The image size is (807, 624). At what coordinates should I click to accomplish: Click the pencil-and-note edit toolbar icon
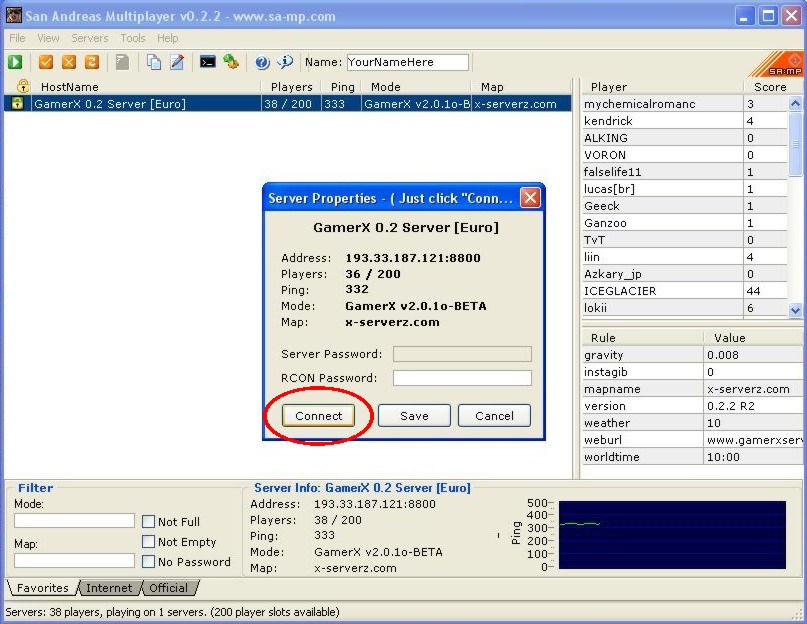(x=177, y=62)
